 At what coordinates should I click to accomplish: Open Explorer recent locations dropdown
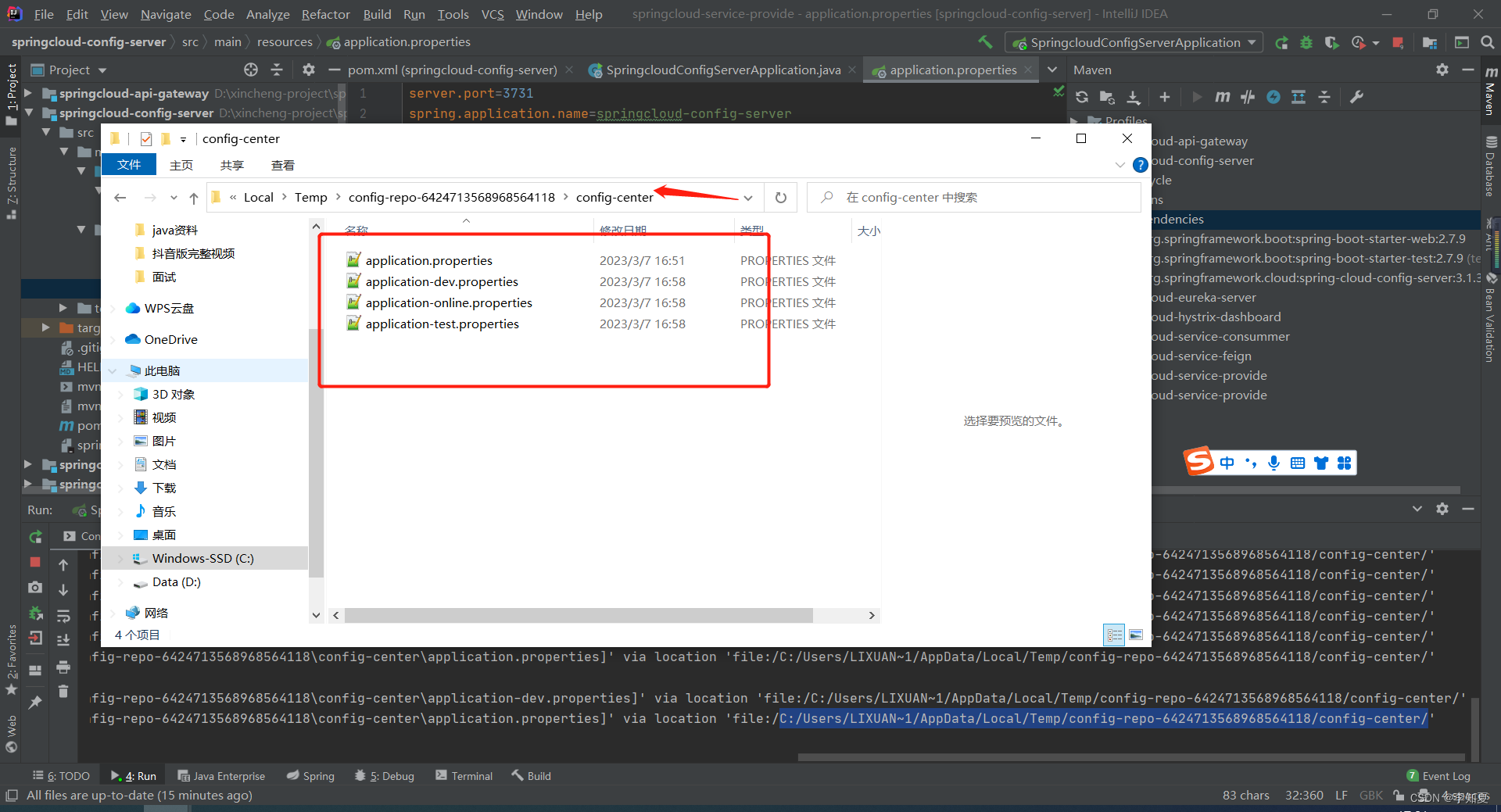click(x=174, y=198)
